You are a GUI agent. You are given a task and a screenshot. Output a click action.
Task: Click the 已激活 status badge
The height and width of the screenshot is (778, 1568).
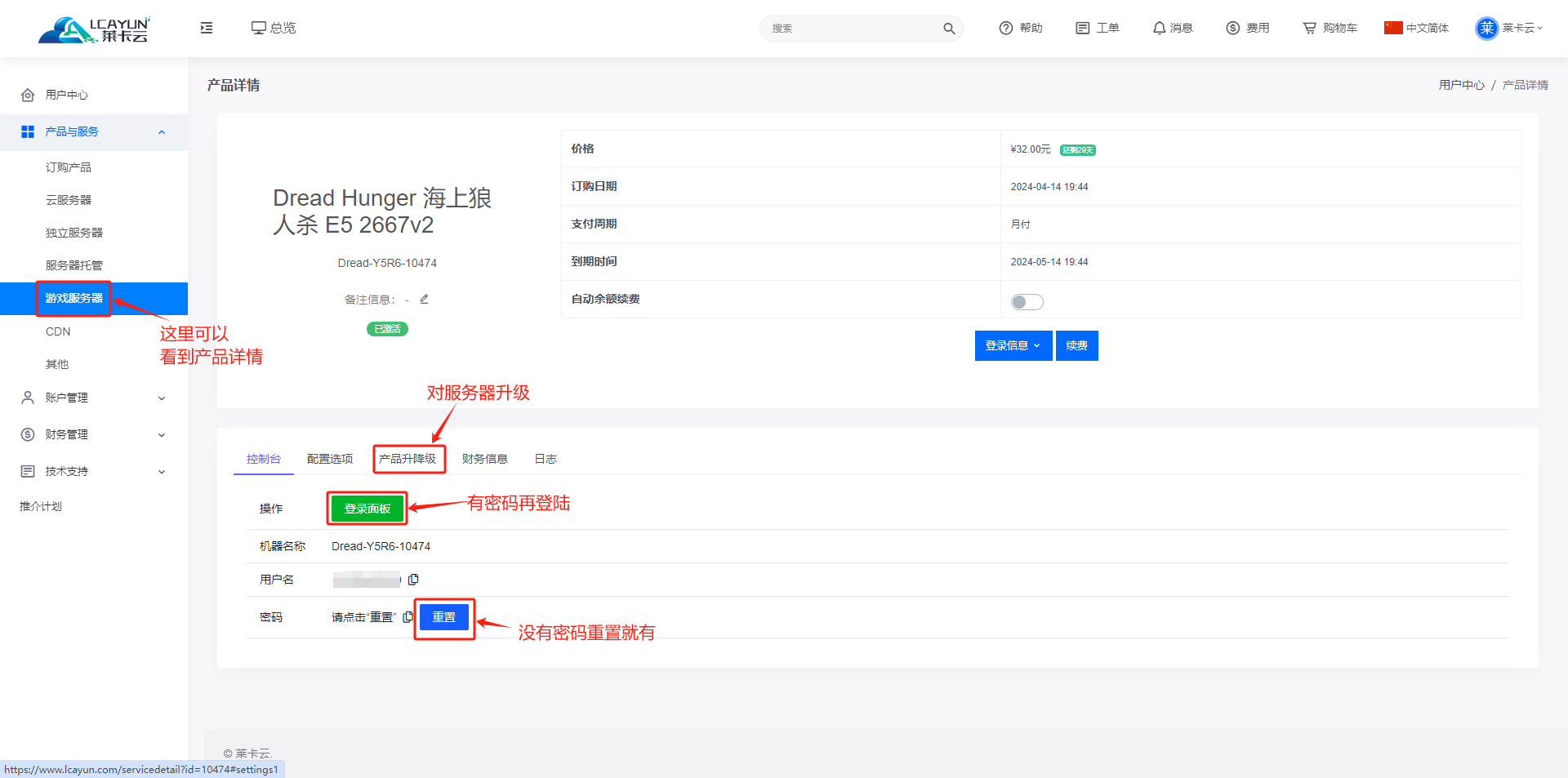(x=387, y=329)
